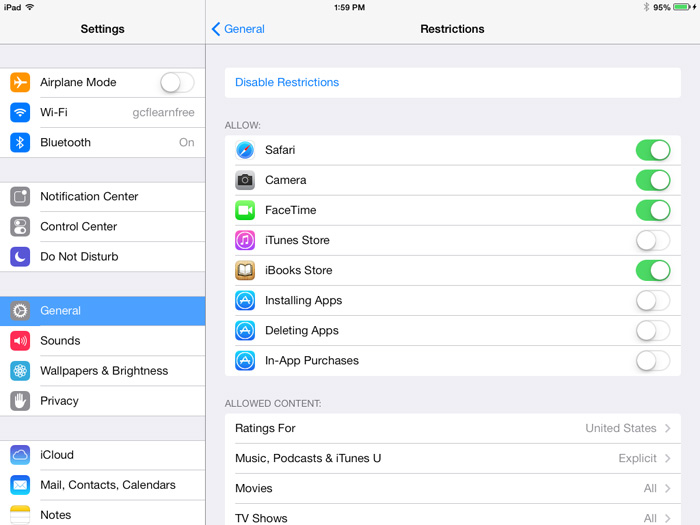Tap the In-App Purchases App Store icon

245,361
